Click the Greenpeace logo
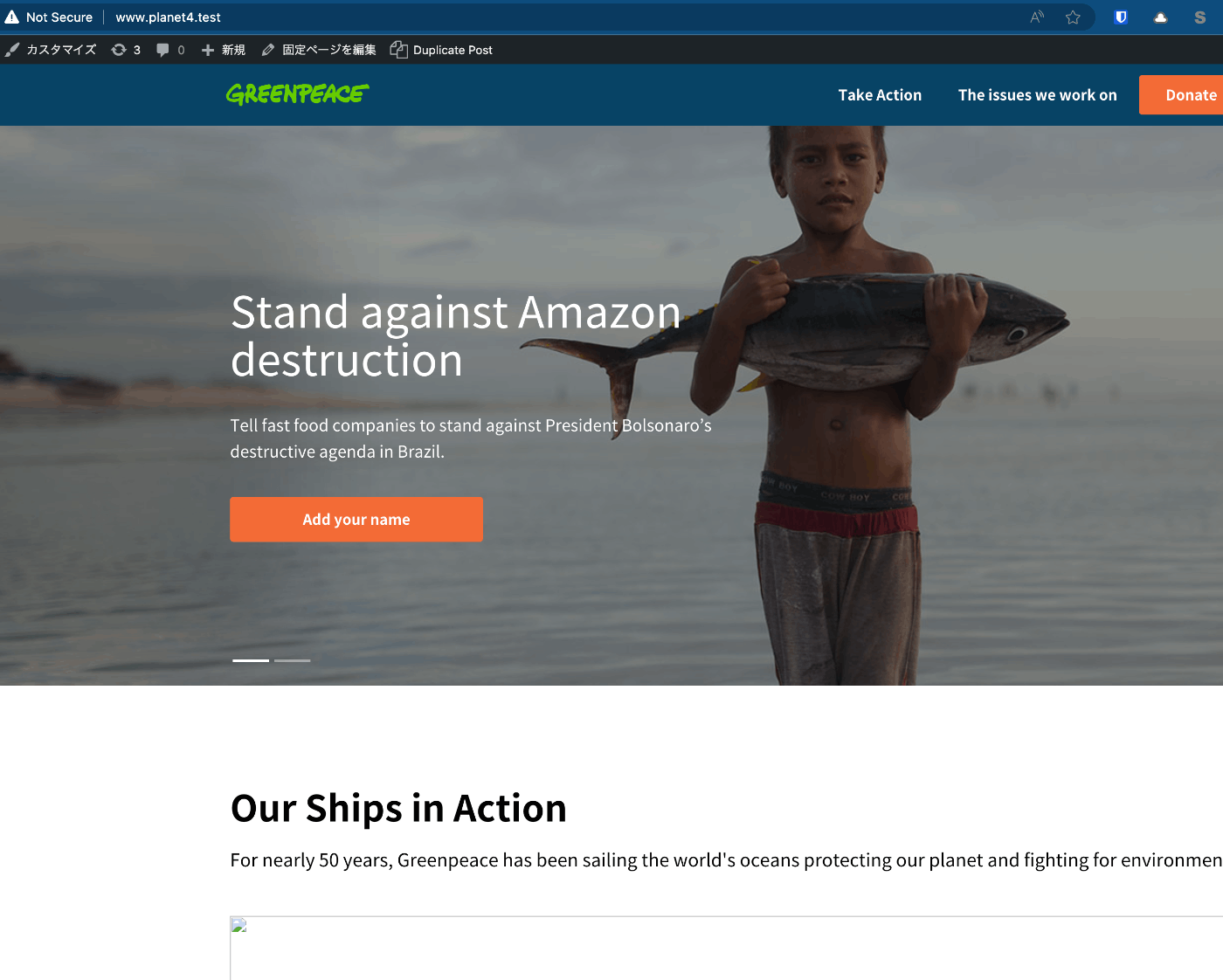The height and width of the screenshot is (980, 1223). [x=297, y=93]
